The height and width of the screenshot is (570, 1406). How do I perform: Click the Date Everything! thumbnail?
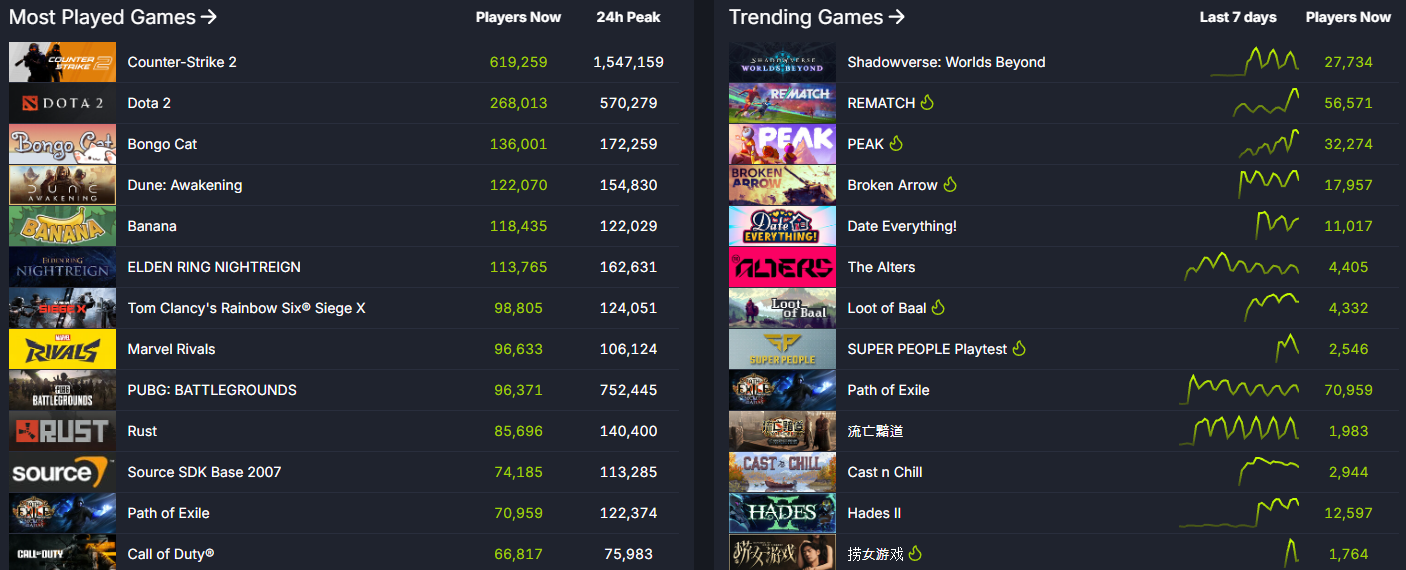(782, 226)
